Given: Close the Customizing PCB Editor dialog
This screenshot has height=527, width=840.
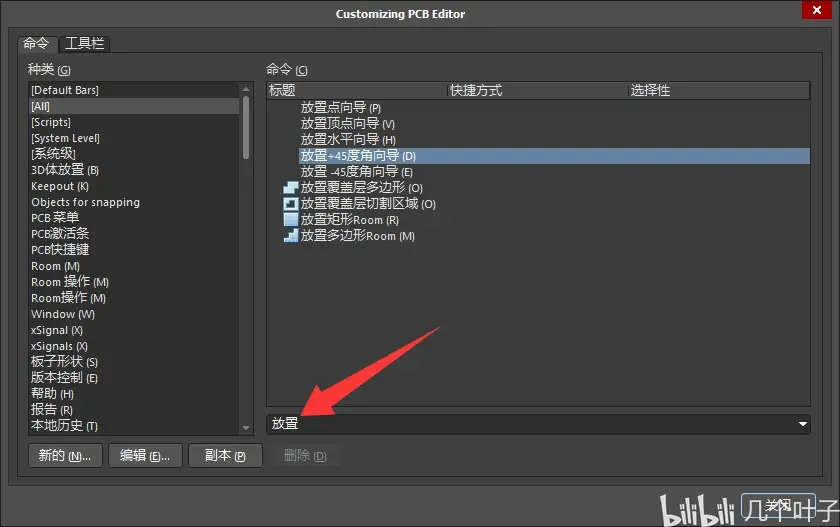Looking at the screenshot, I should point(816,10).
